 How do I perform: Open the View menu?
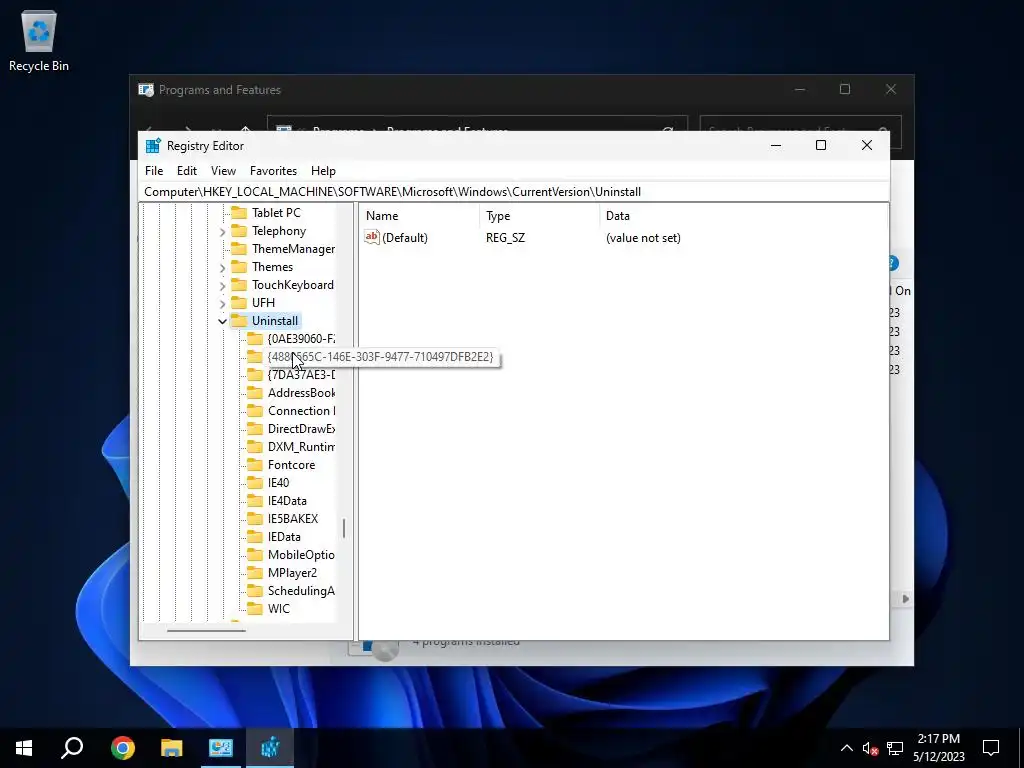point(223,170)
